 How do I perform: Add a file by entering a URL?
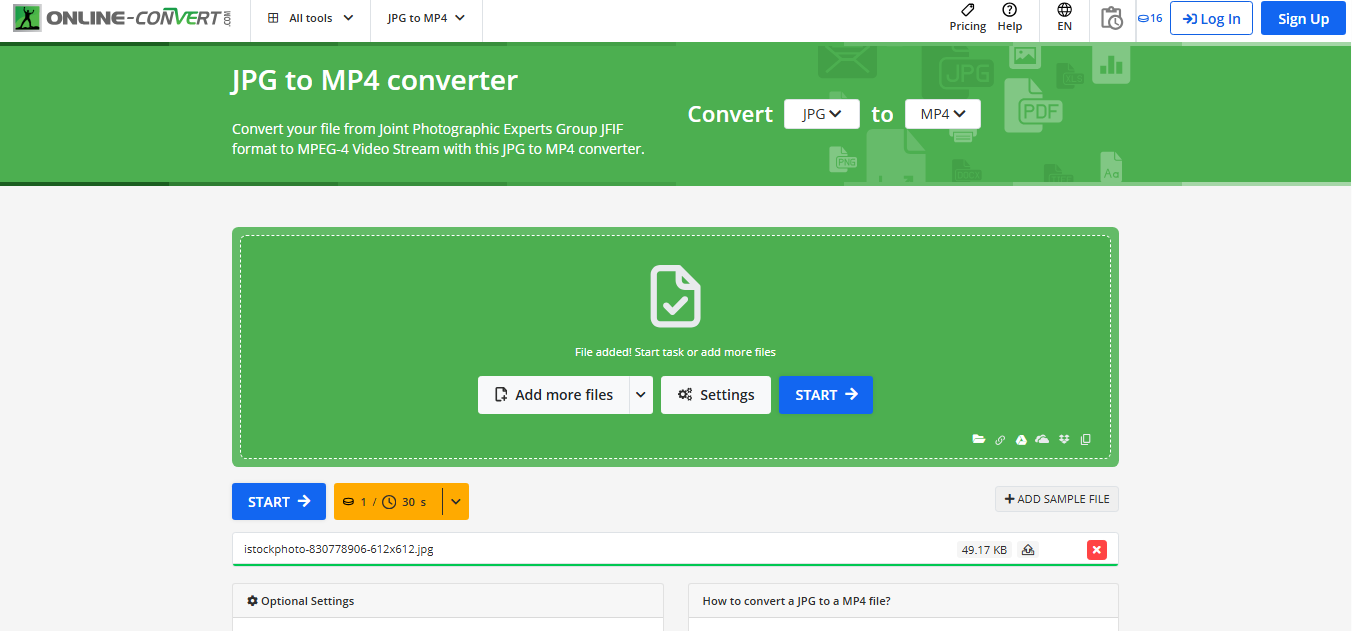point(1000,439)
